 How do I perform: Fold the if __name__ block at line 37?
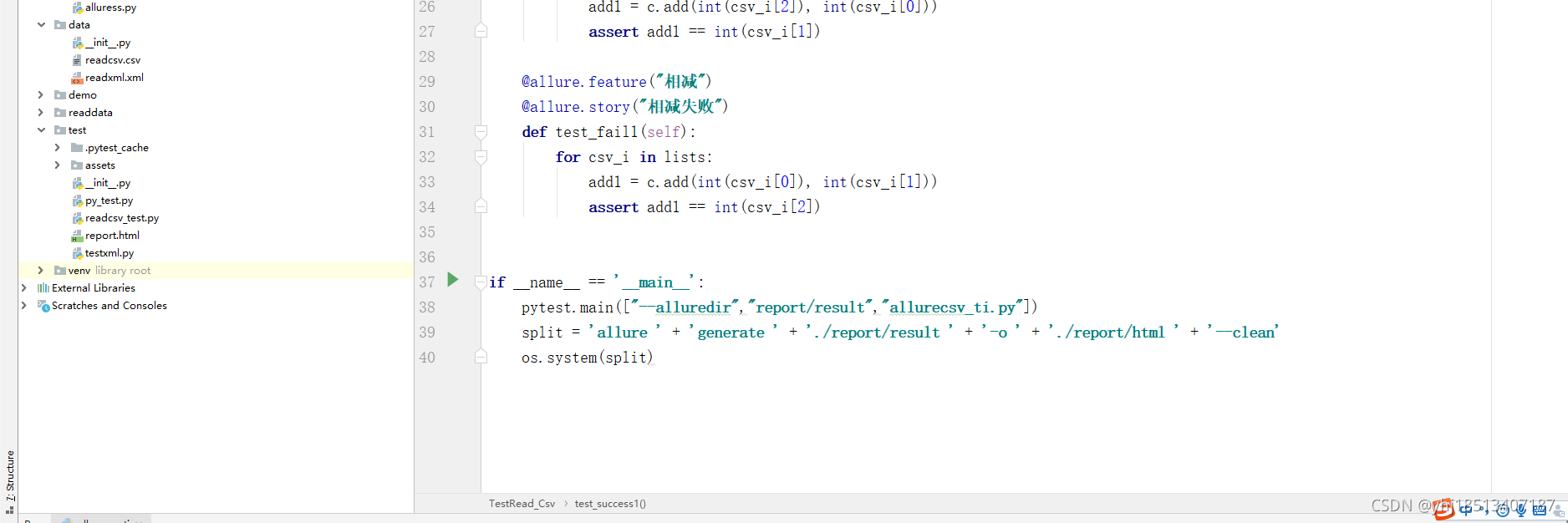(x=481, y=282)
